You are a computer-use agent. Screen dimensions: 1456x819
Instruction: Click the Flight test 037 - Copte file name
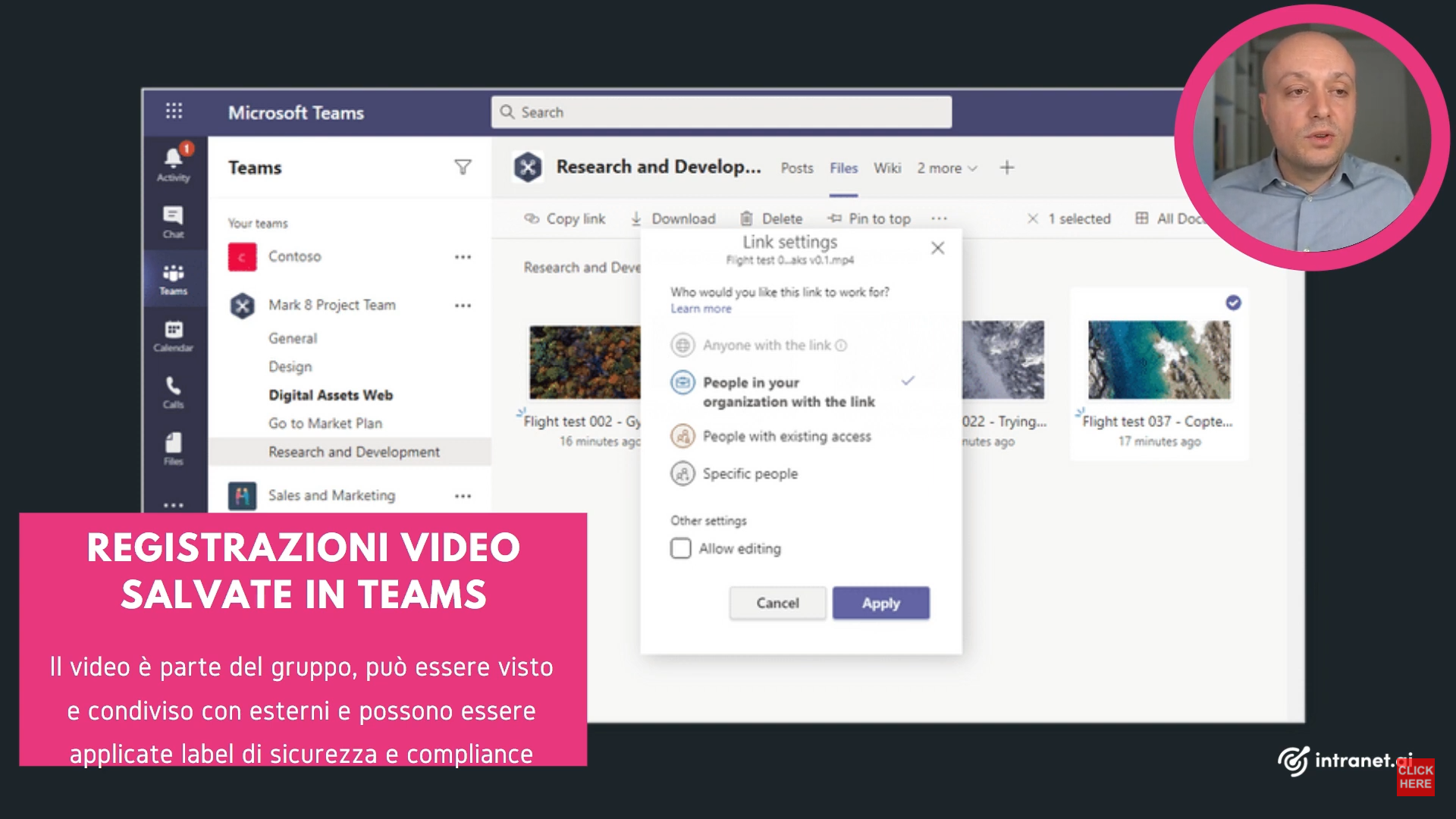coord(1157,422)
